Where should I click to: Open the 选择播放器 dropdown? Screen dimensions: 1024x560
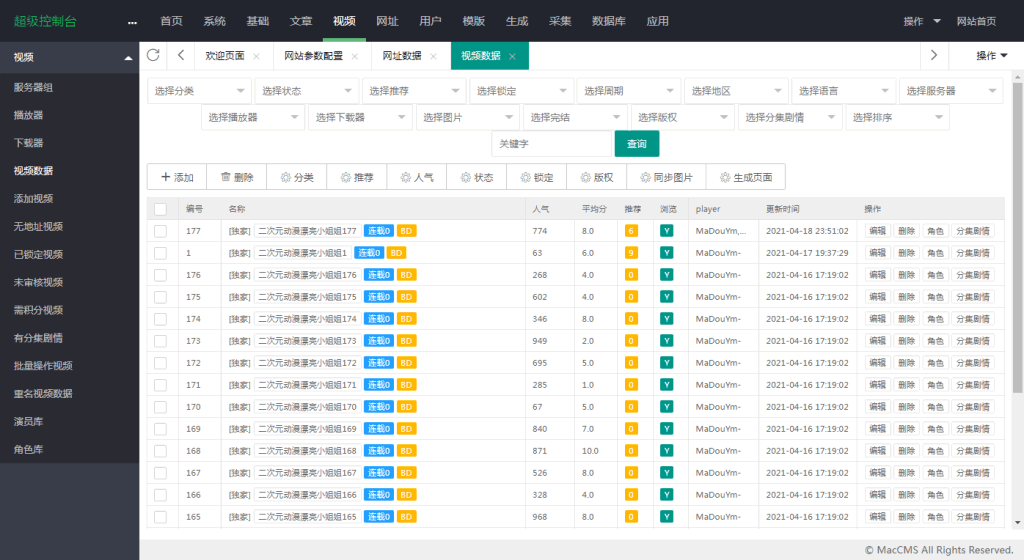coord(254,117)
